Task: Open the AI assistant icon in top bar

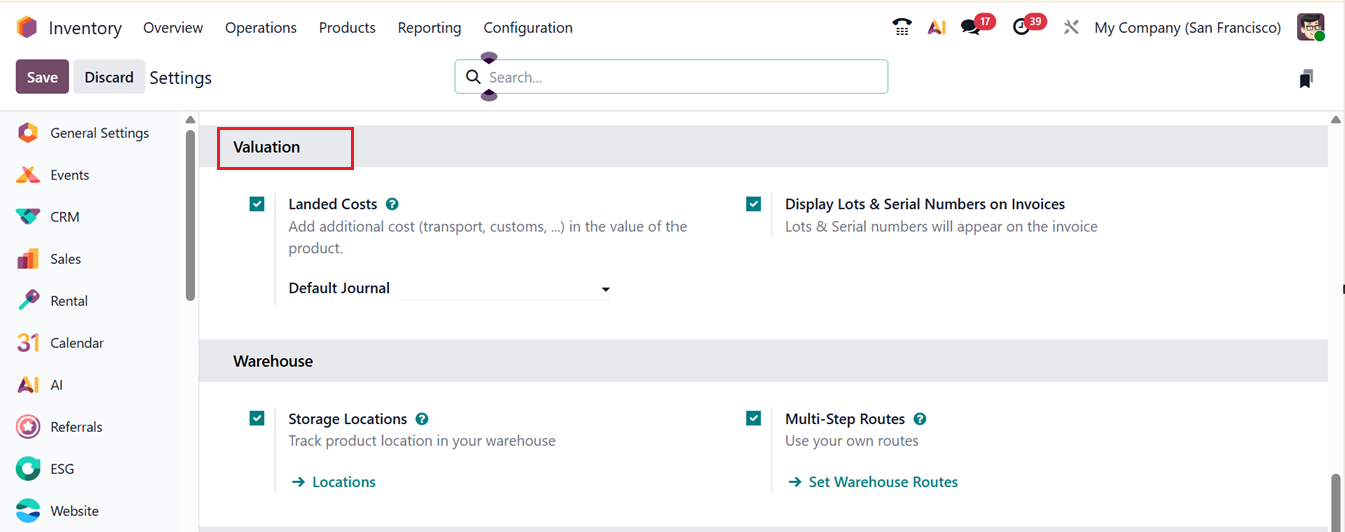Action: [936, 28]
